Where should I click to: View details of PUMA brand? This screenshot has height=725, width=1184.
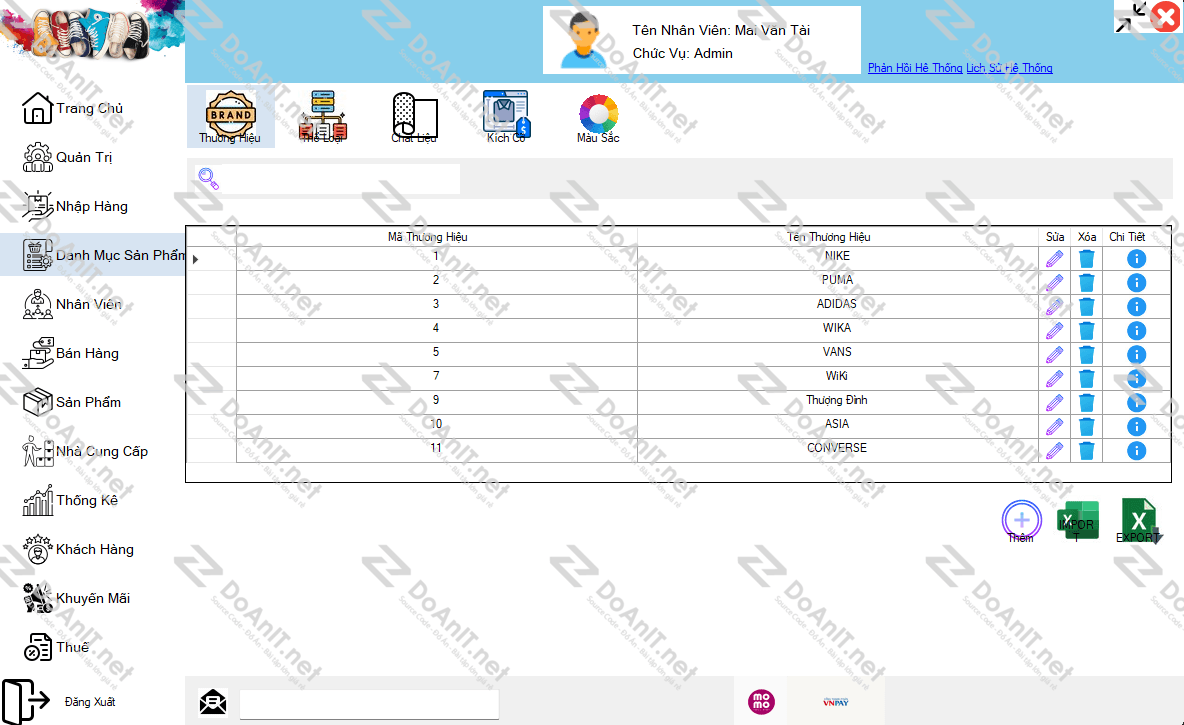1136,282
